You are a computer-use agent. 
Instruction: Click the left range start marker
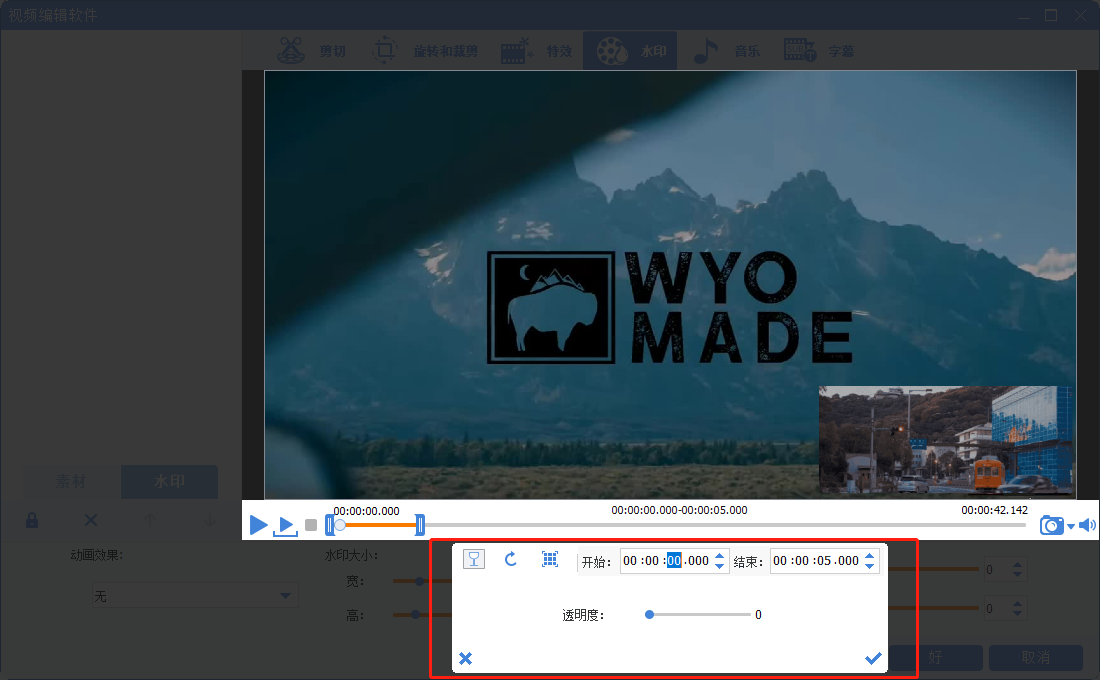pos(330,525)
